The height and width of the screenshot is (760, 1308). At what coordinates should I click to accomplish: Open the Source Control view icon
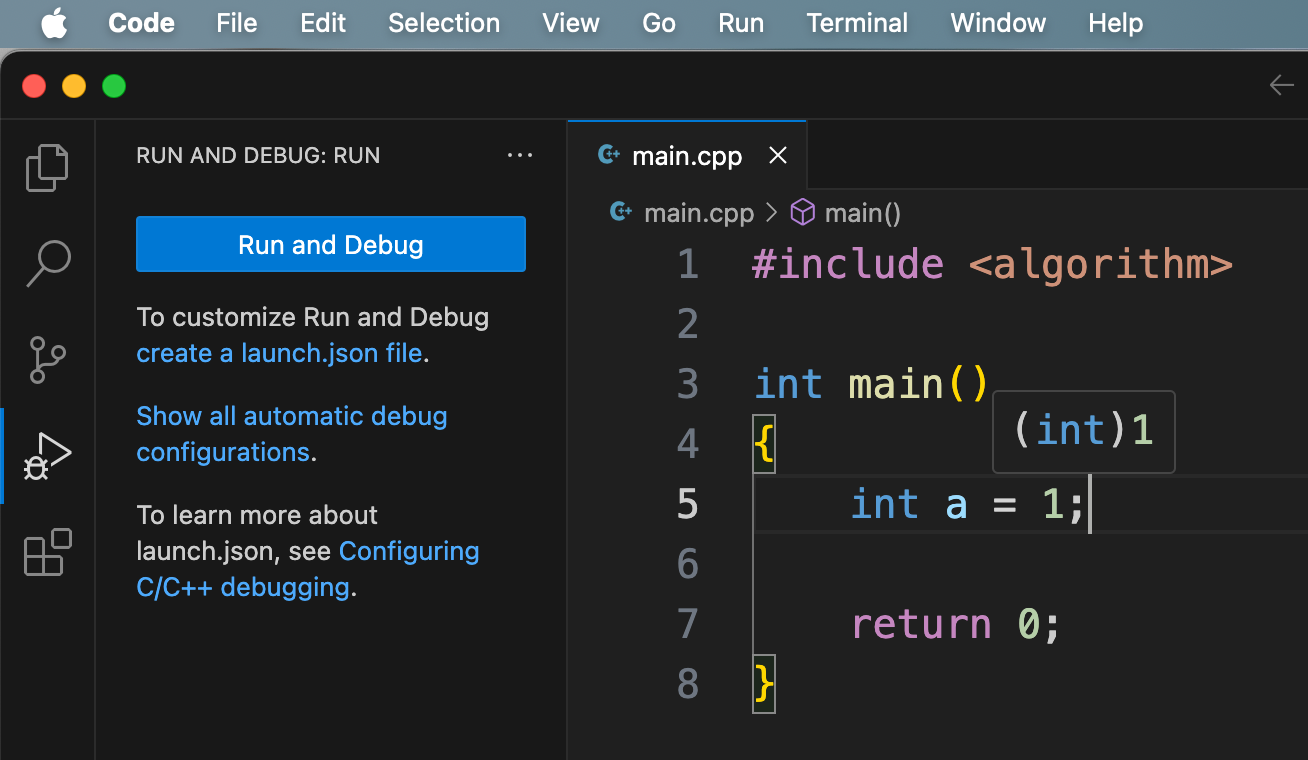click(x=47, y=360)
